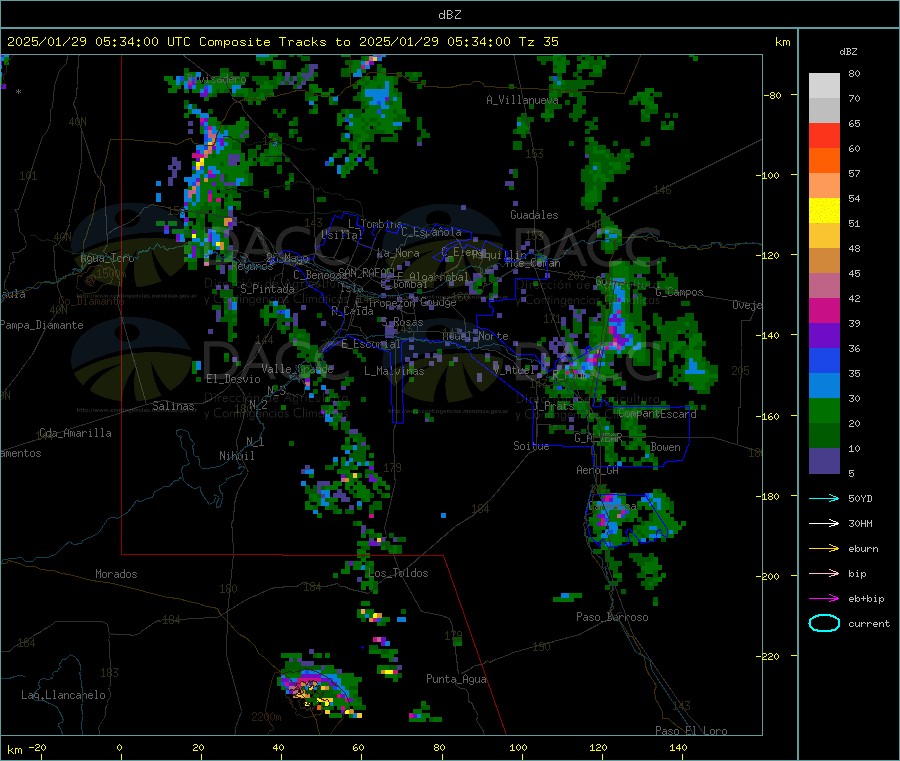900x761 pixels.
Task: Click the 'G_Campos' map label
Action: click(x=679, y=292)
